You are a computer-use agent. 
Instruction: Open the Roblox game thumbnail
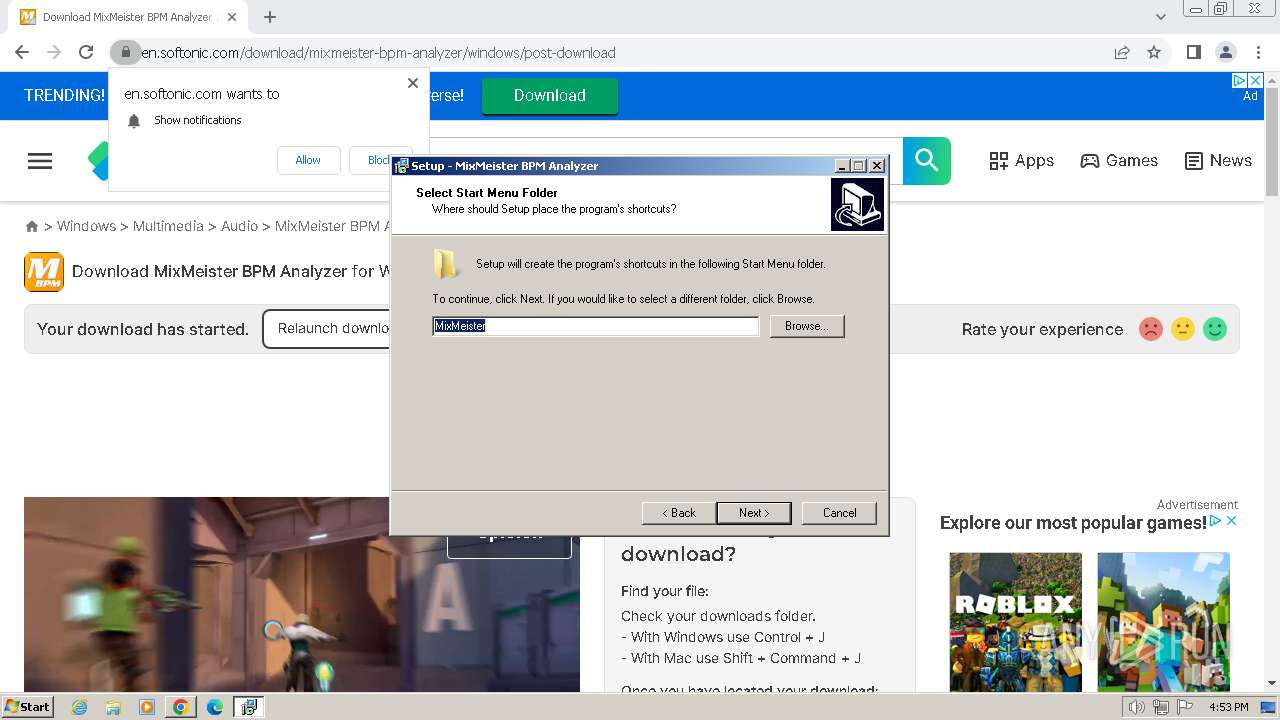tap(1016, 622)
